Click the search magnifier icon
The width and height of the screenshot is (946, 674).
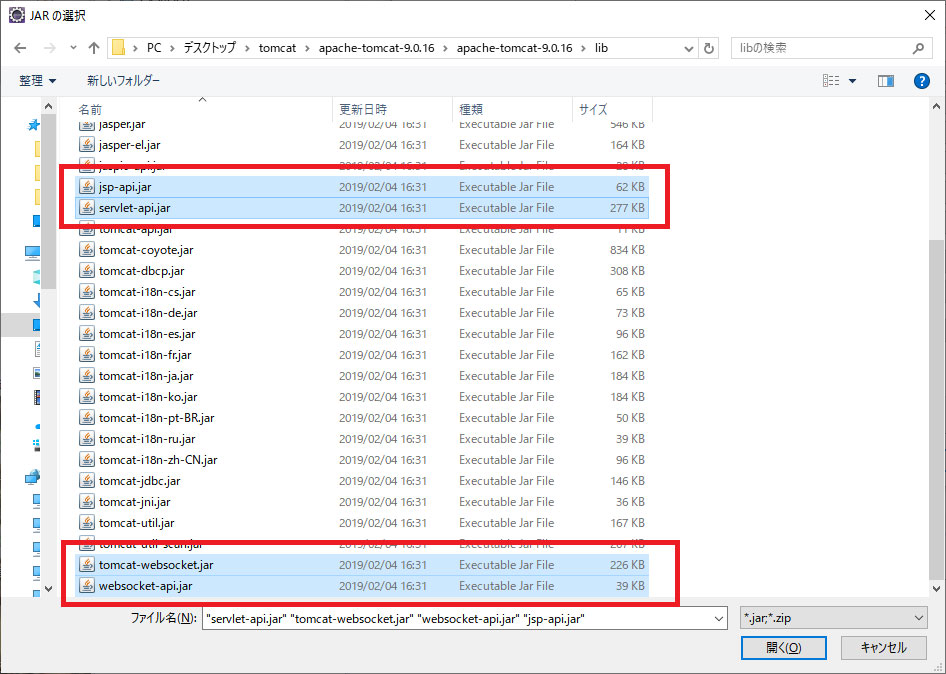918,48
